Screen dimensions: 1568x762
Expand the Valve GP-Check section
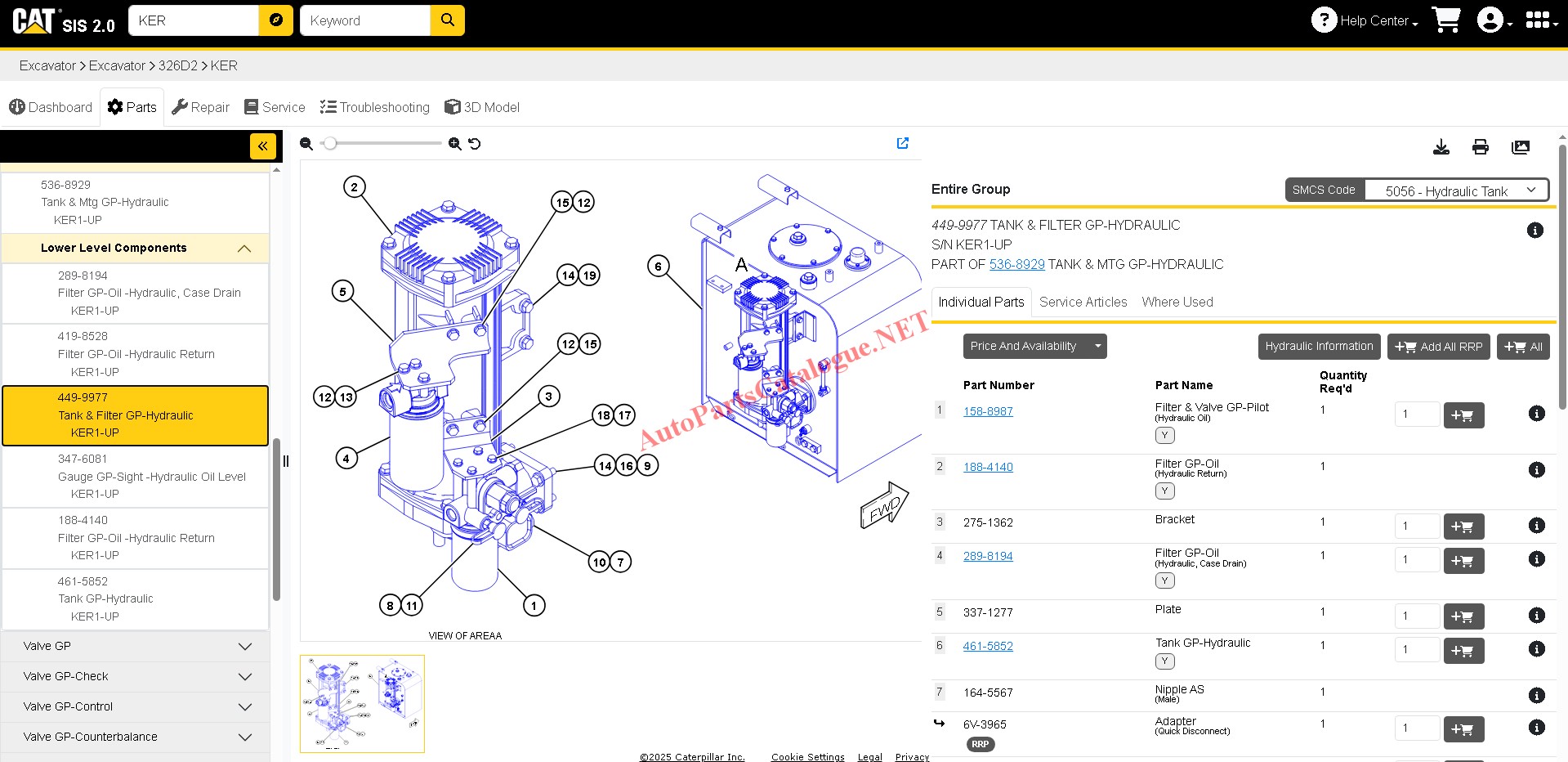[x=244, y=676]
